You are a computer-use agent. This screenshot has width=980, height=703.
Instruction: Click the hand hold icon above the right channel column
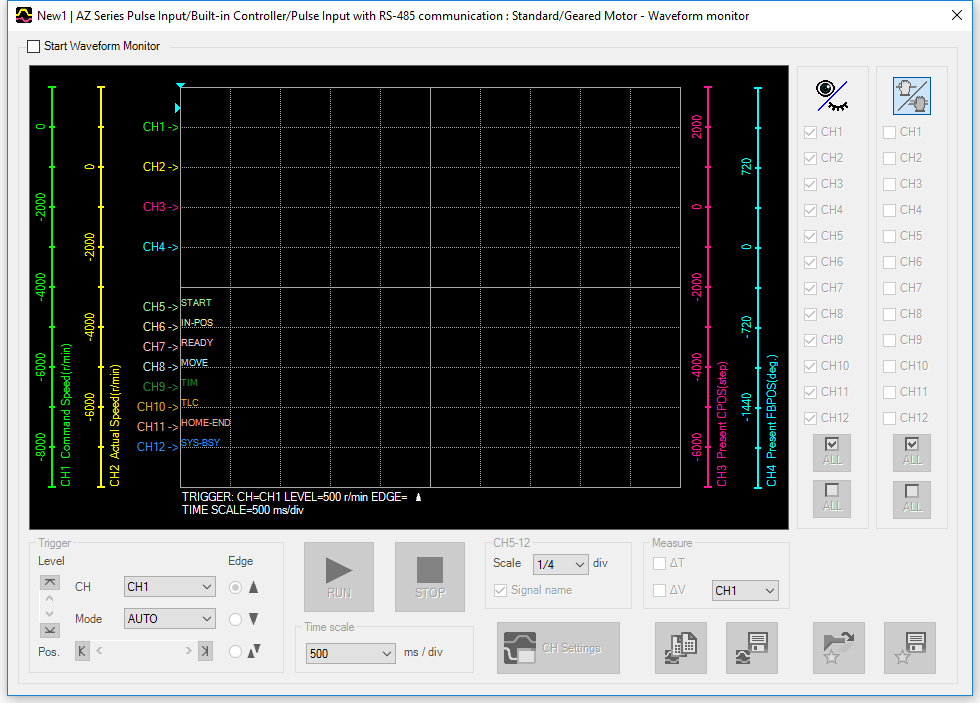[911, 95]
